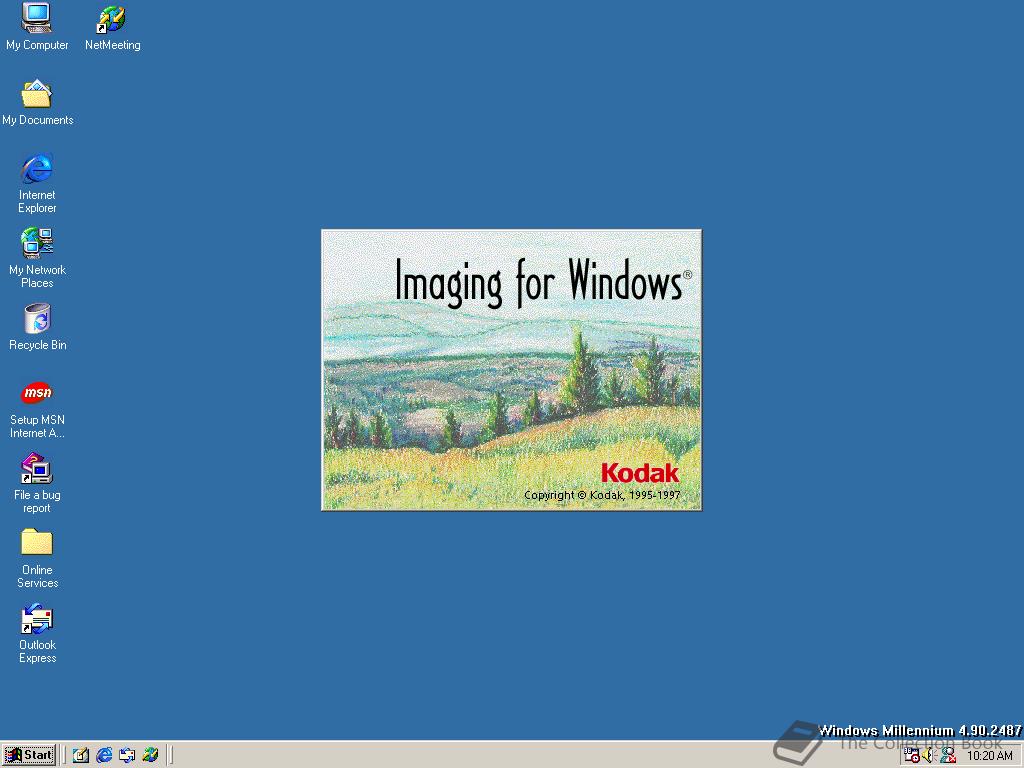The width and height of the screenshot is (1024, 768).
Task: Launch Internet Explorer from Quick Launch
Action: pos(104,756)
